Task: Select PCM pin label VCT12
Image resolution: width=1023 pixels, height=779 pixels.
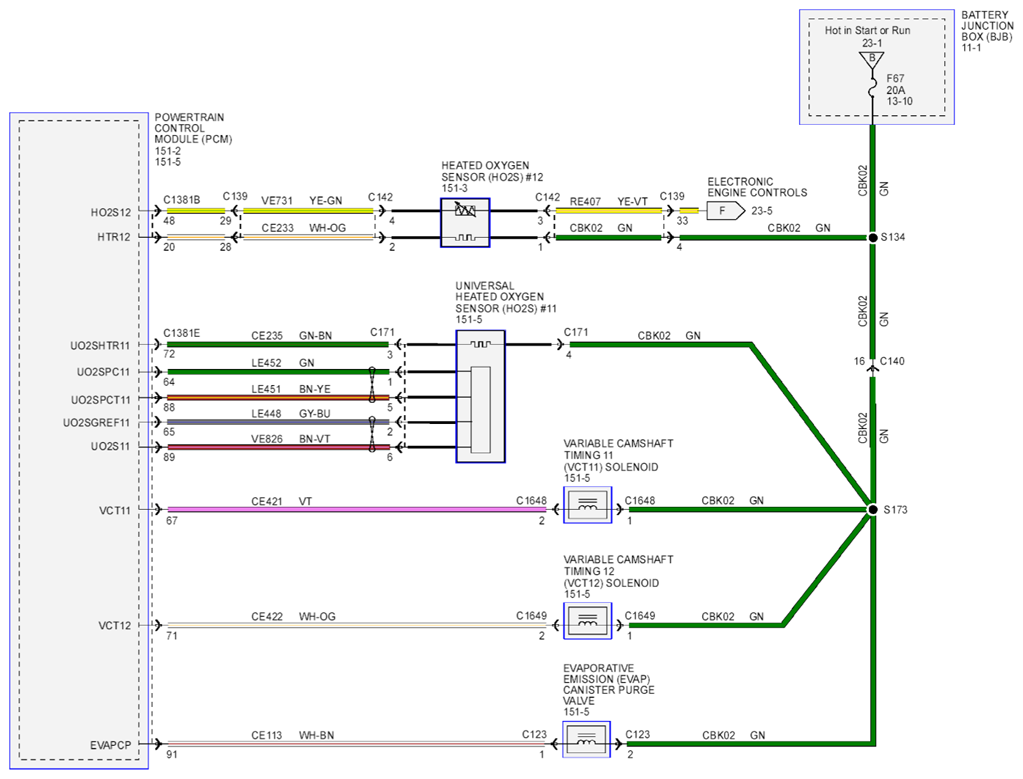Action: [x=115, y=625]
